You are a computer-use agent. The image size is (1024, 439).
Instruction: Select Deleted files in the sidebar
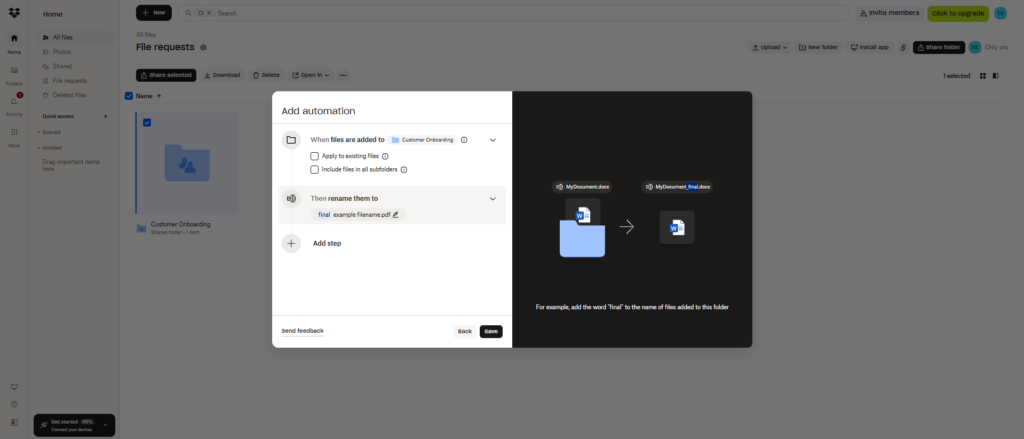coord(69,95)
